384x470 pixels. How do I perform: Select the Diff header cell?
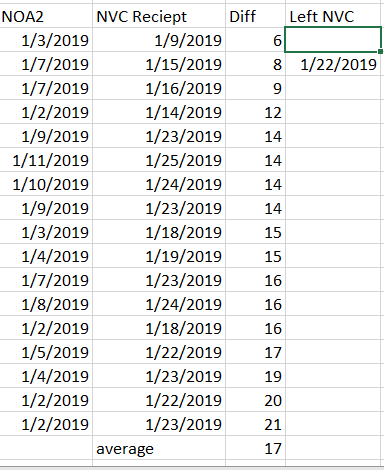coord(255,16)
